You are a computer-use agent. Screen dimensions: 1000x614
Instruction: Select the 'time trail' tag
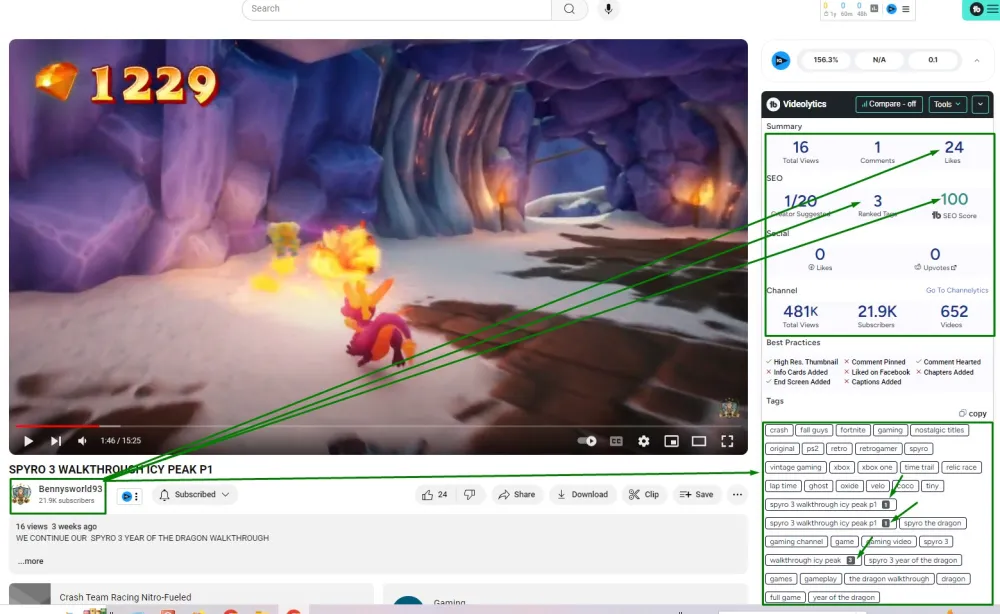[919, 467]
